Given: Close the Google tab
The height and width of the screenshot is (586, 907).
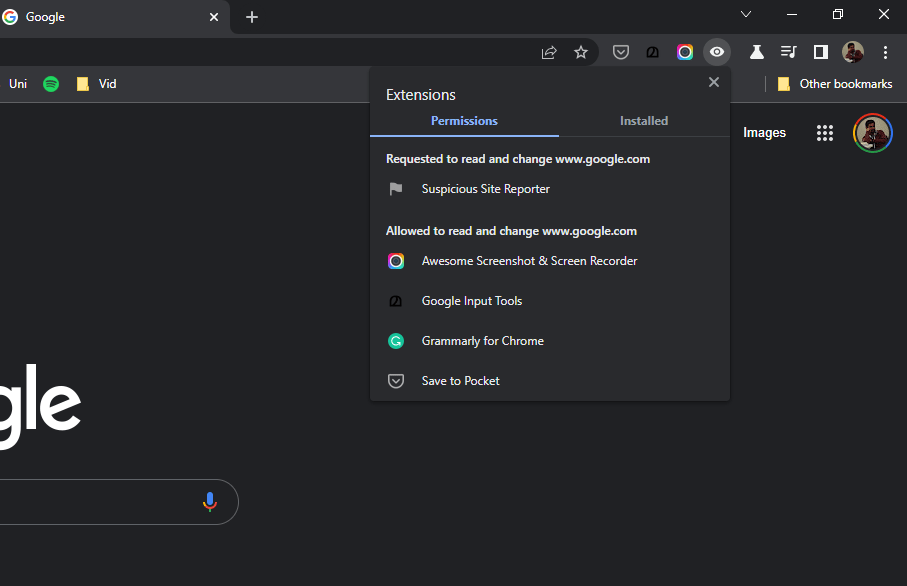Looking at the screenshot, I should pyautogui.click(x=214, y=17).
